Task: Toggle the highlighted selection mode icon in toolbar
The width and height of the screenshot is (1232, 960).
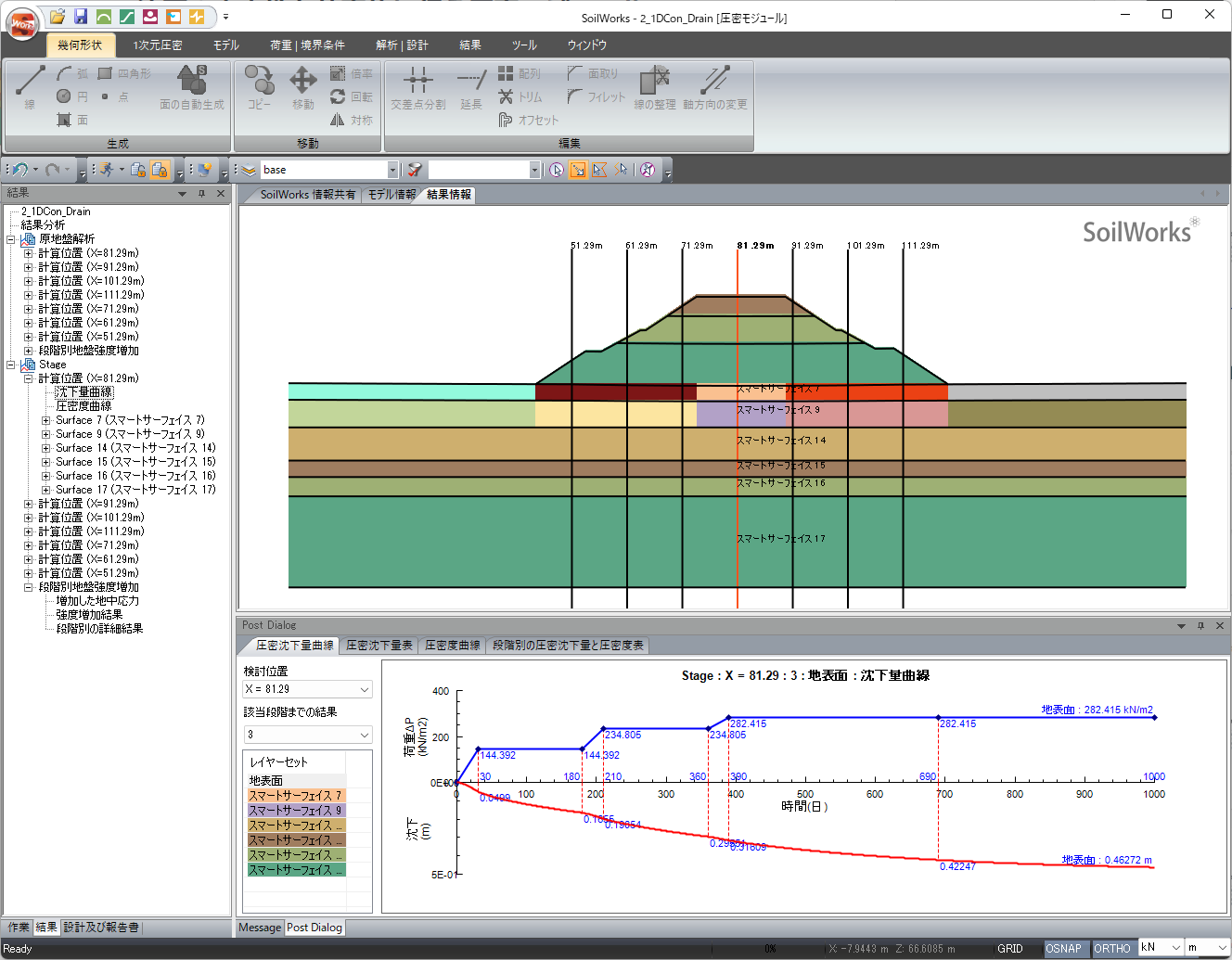Action: [x=578, y=170]
